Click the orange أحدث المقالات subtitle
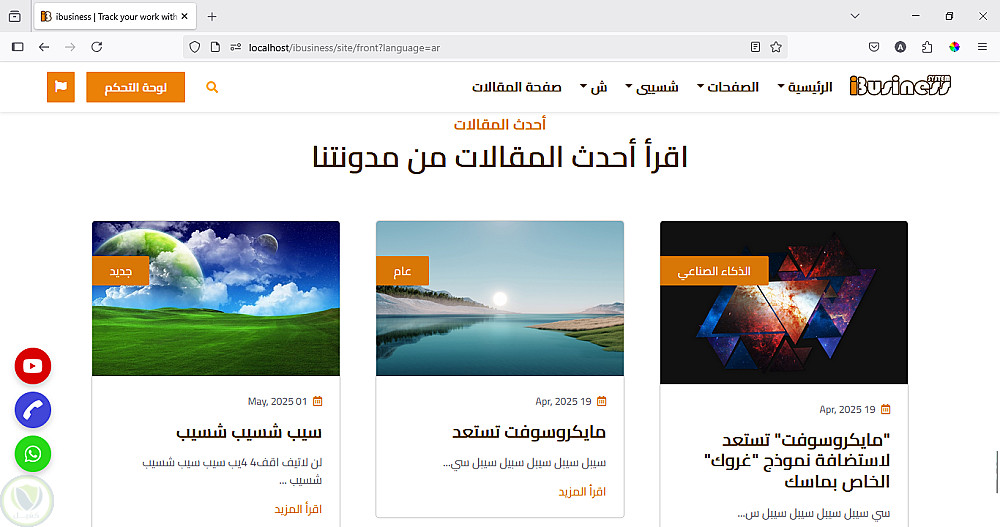Screen dimensions: 1000x527 500,124
